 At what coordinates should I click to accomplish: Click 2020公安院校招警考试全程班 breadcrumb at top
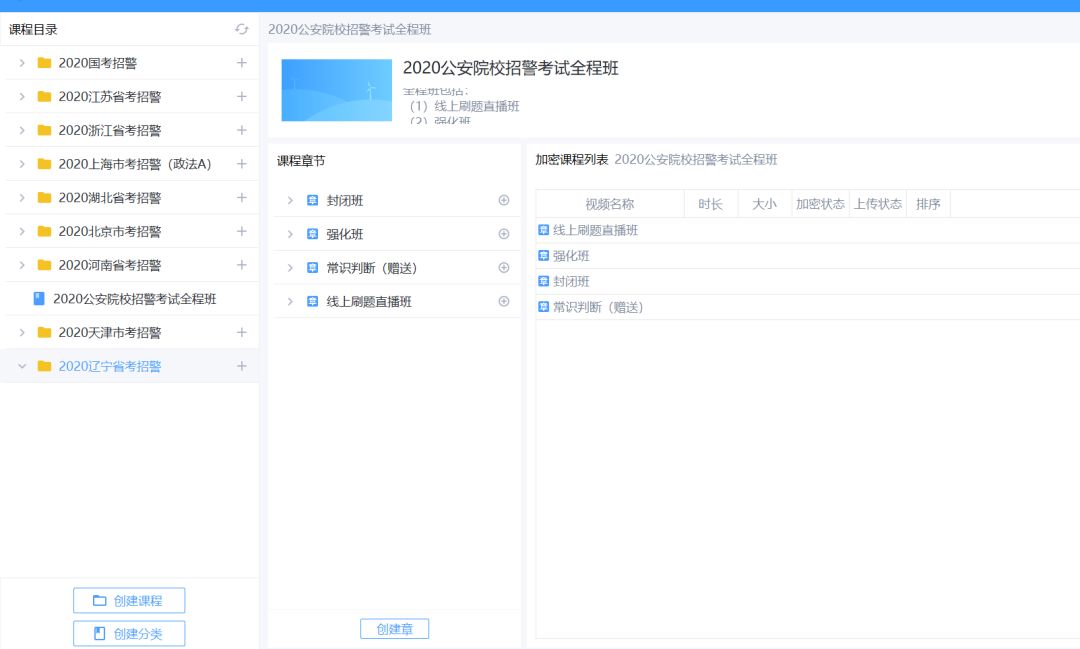point(349,29)
